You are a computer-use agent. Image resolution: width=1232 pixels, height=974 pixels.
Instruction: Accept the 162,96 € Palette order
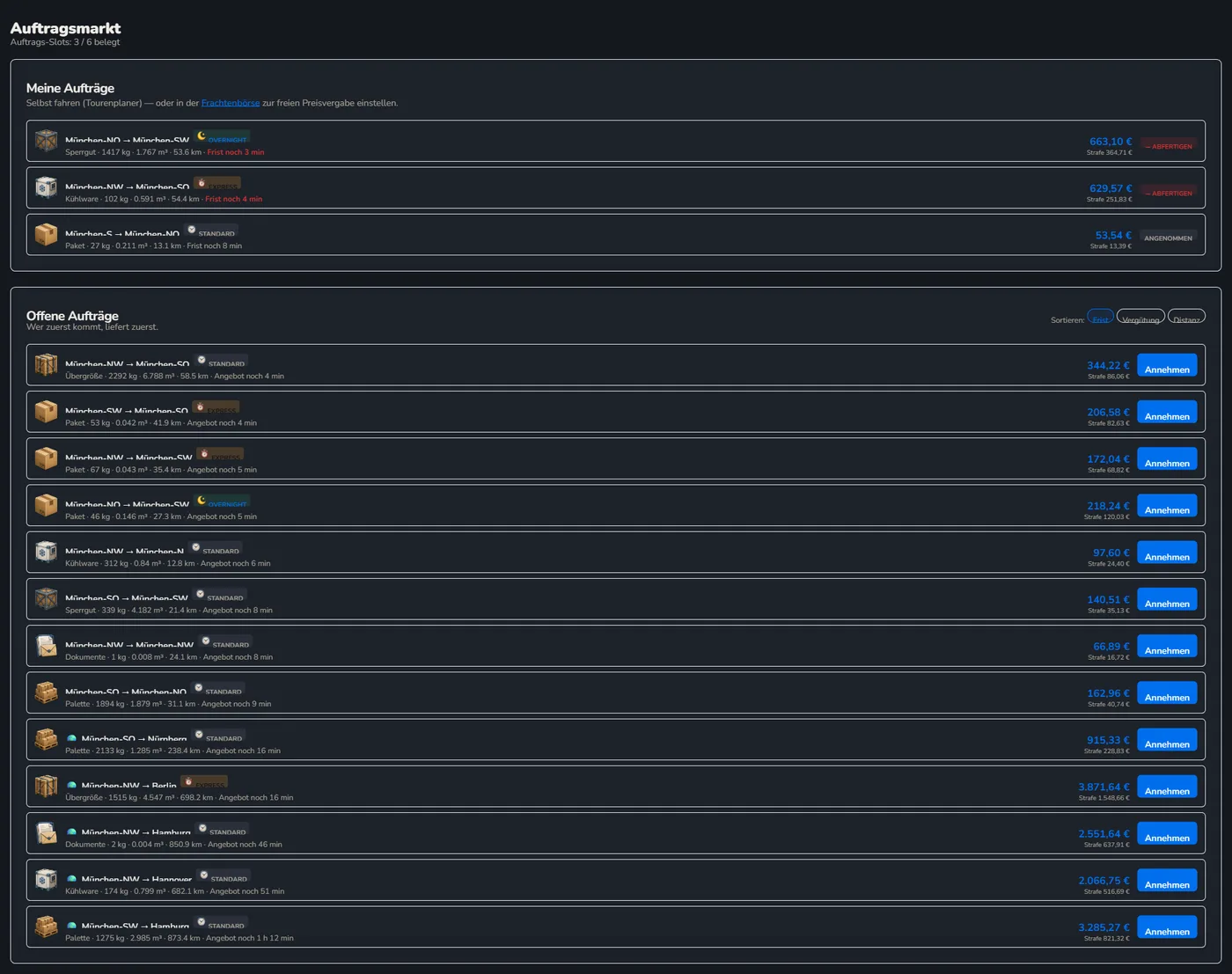tap(1167, 693)
